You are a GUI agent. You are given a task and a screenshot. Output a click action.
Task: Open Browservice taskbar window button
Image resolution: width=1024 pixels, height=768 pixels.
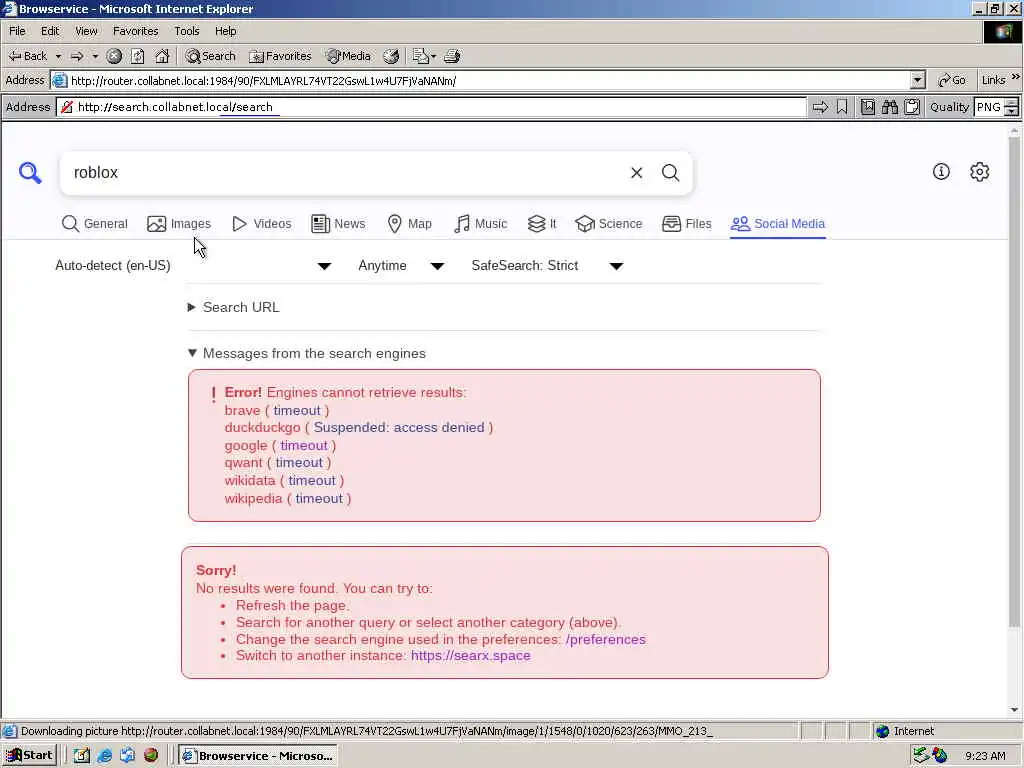pyautogui.click(x=258, y=756)
